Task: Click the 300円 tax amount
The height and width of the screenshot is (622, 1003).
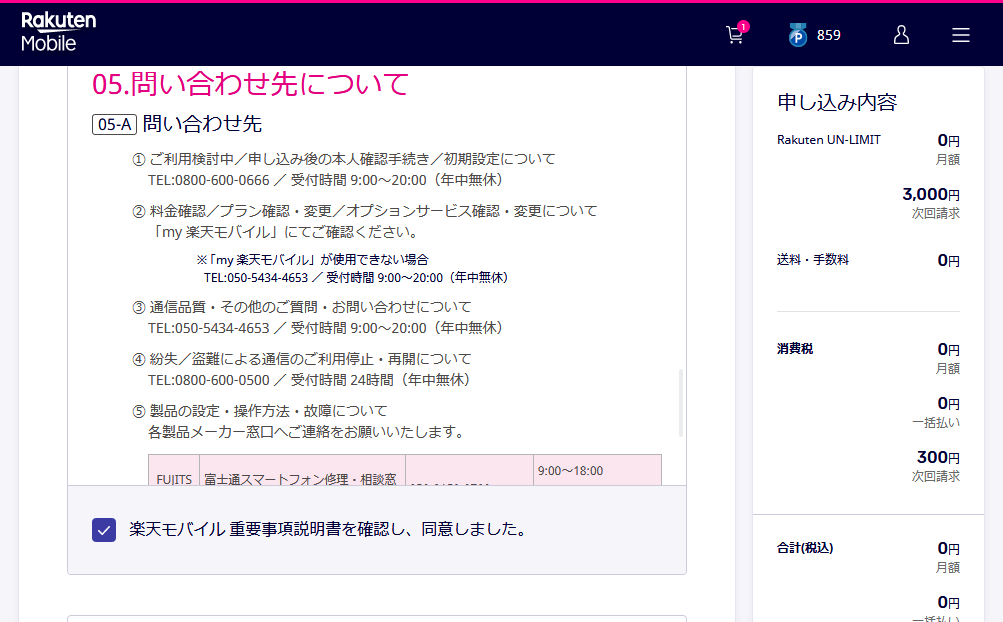Action: [x=938, y=457]
